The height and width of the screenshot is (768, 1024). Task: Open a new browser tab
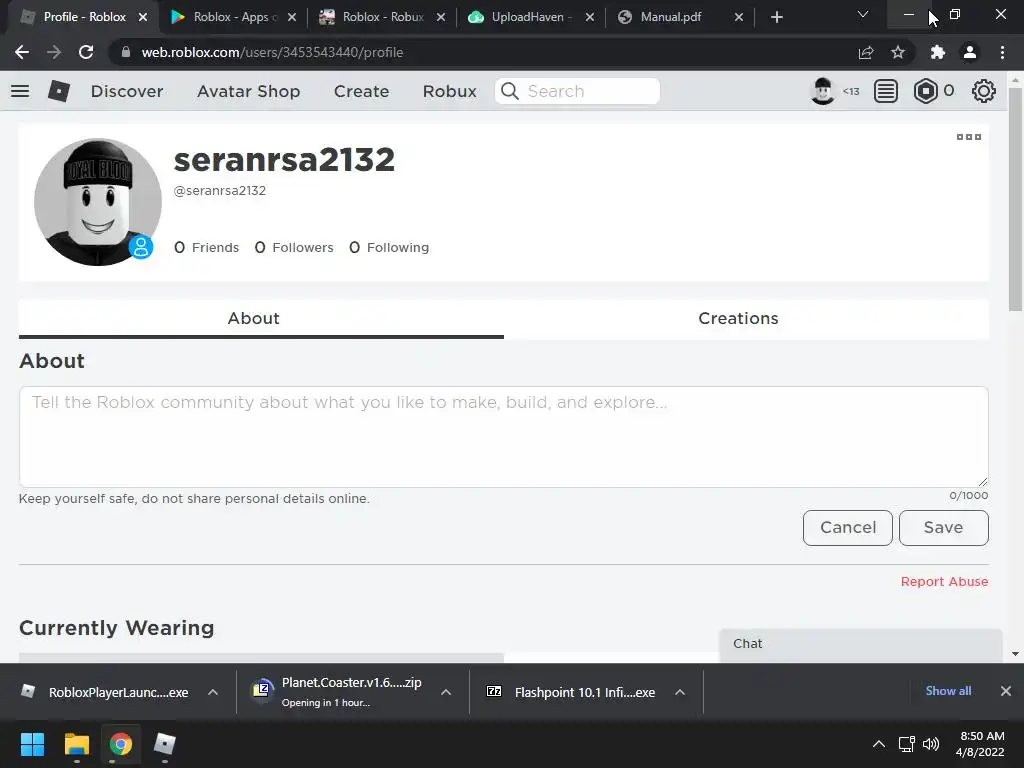776,17
